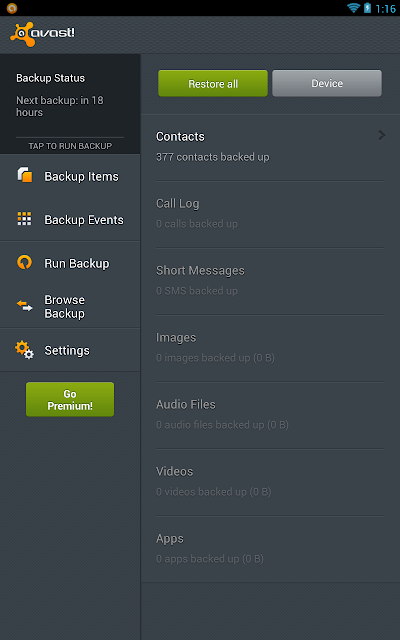400x640 pixels.
Task: Click '377 contacts backed up' text
Action: pyautogui.click(x=213, y=157)
